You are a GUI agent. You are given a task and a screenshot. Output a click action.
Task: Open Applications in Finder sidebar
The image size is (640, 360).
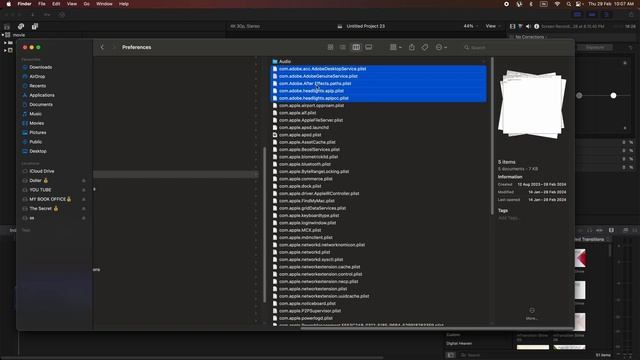pyautogui.click(x=42, y=95)
